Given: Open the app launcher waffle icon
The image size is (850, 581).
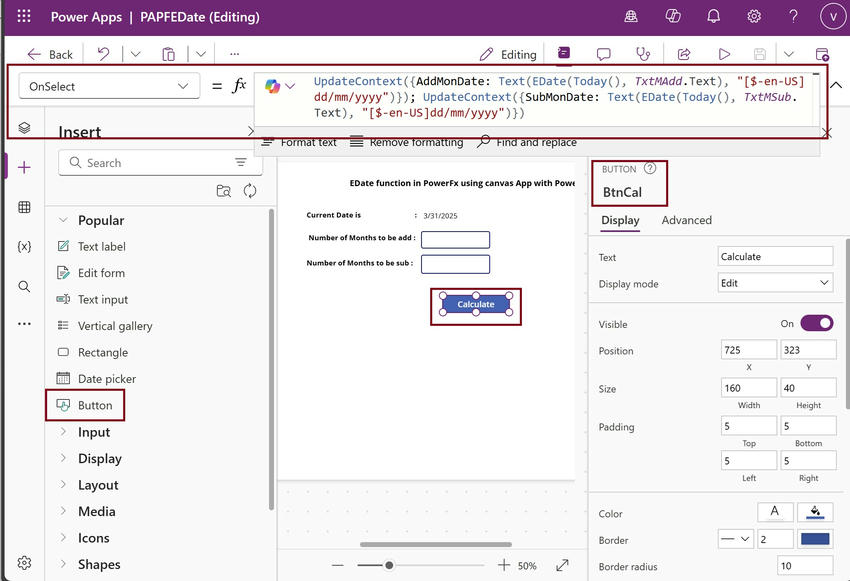Looking at the screenshot, I should [24, 16].
